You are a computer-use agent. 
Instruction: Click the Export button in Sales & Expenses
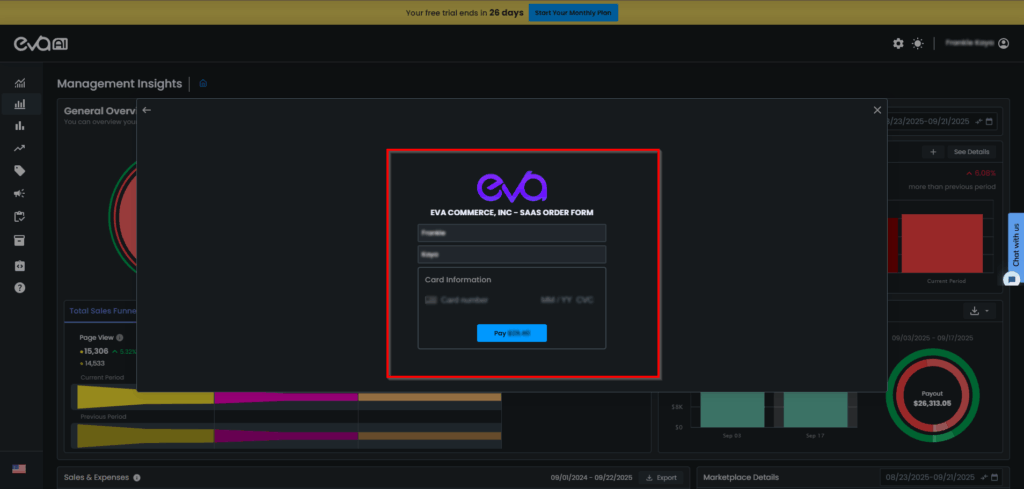click(x=661, y=478)
